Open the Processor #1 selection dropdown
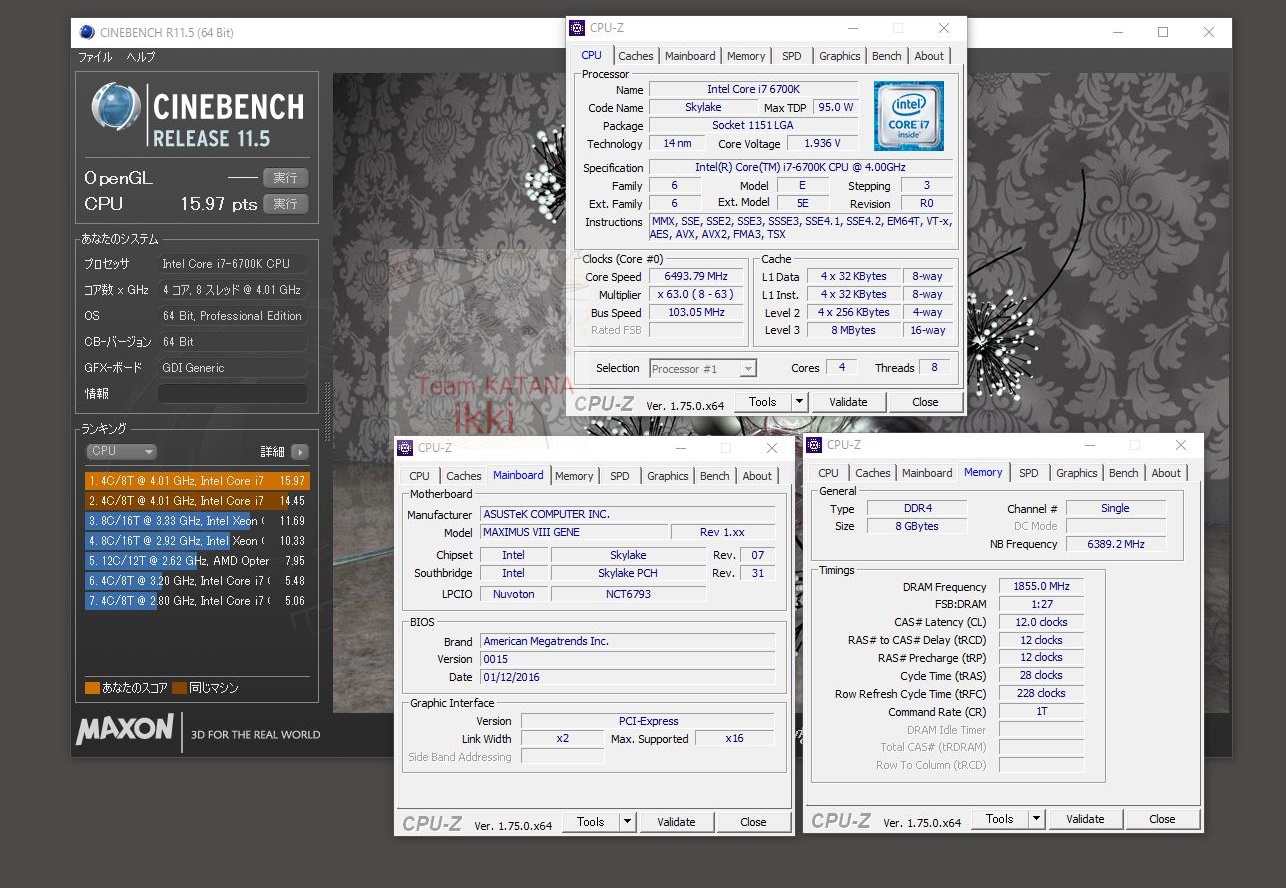1286x888 pixels. 703,368
